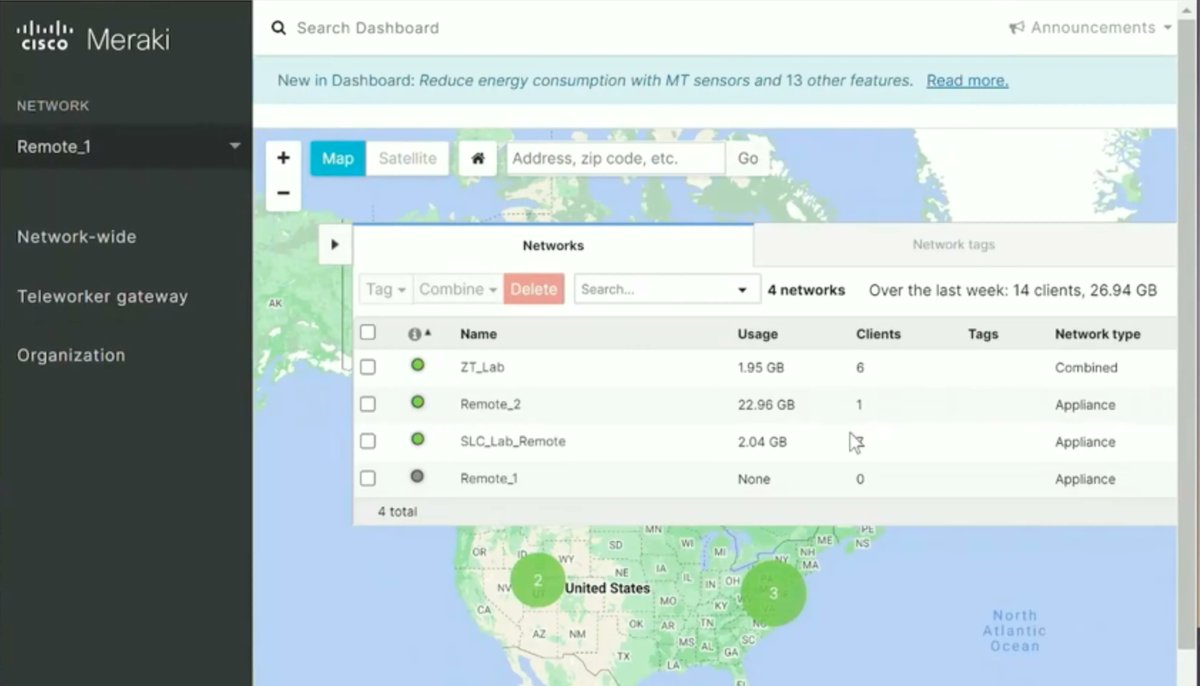Click ZT_Lab green status indicator
1200x686 pixels.
(x=418, y=365)
